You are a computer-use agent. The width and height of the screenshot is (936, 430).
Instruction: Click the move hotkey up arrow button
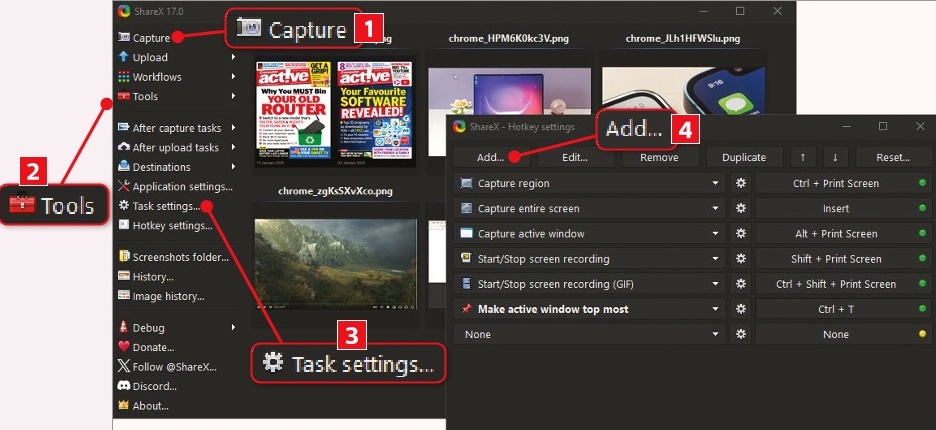point(801,157)
